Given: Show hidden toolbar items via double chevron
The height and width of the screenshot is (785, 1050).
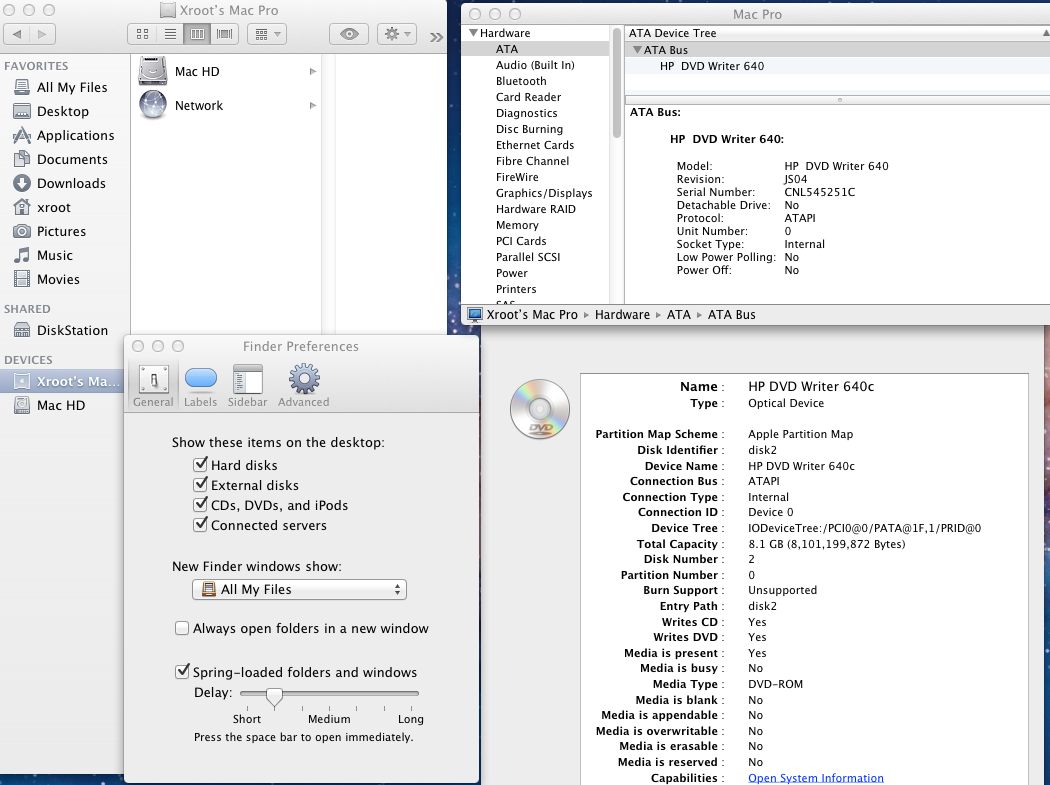Looking at the screenshot, I should point(437,37).
